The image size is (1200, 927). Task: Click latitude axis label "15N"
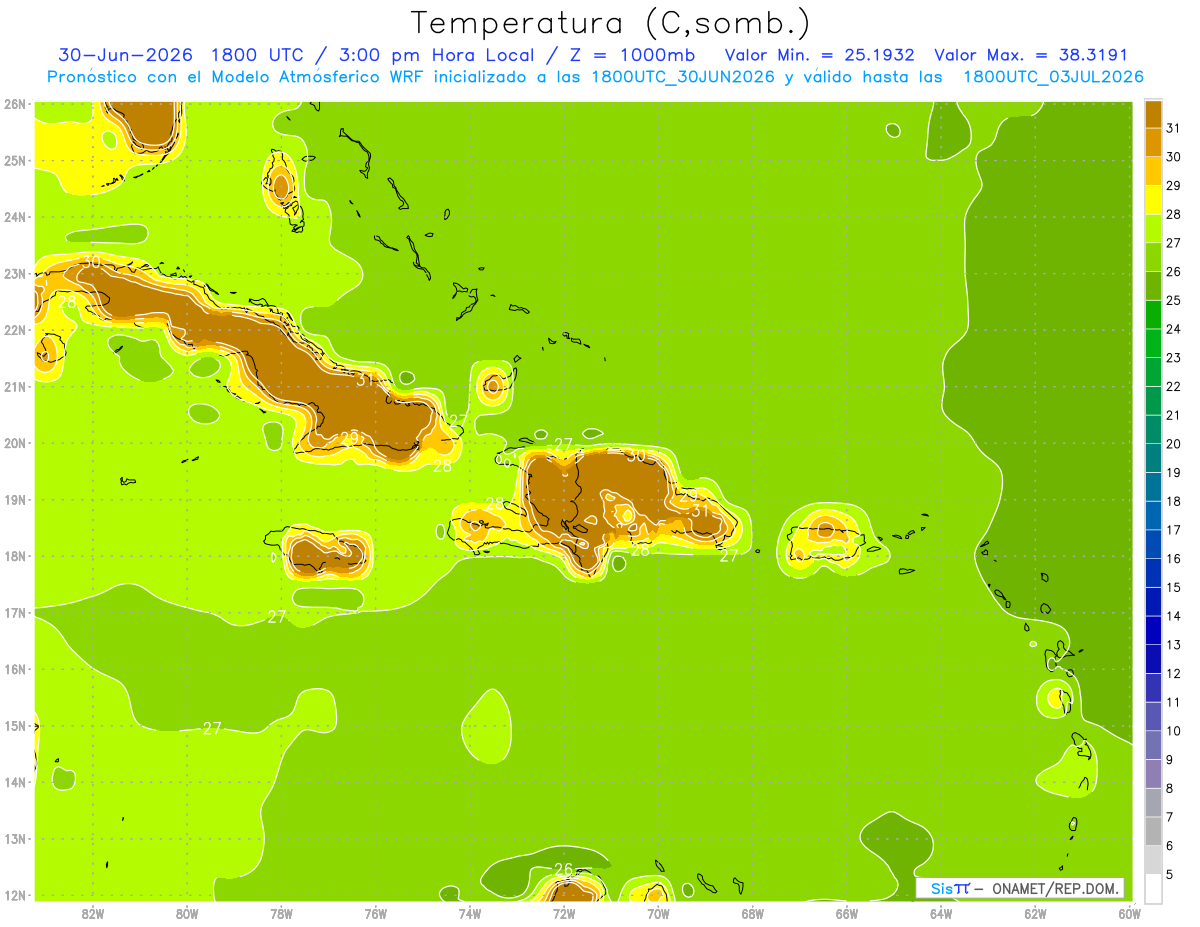click(x=14, y=726)
